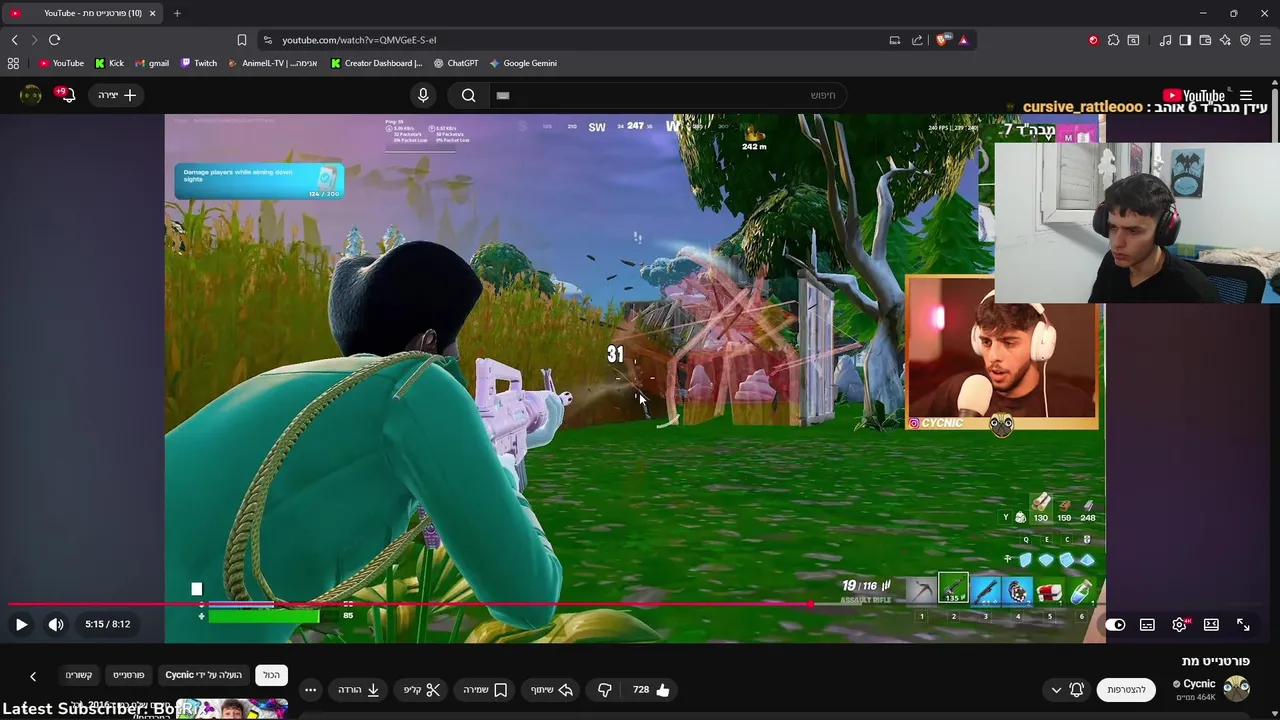This screenshot has width=1280, height=720.
Task: Open the Kick bookmark
Action: 109,63
